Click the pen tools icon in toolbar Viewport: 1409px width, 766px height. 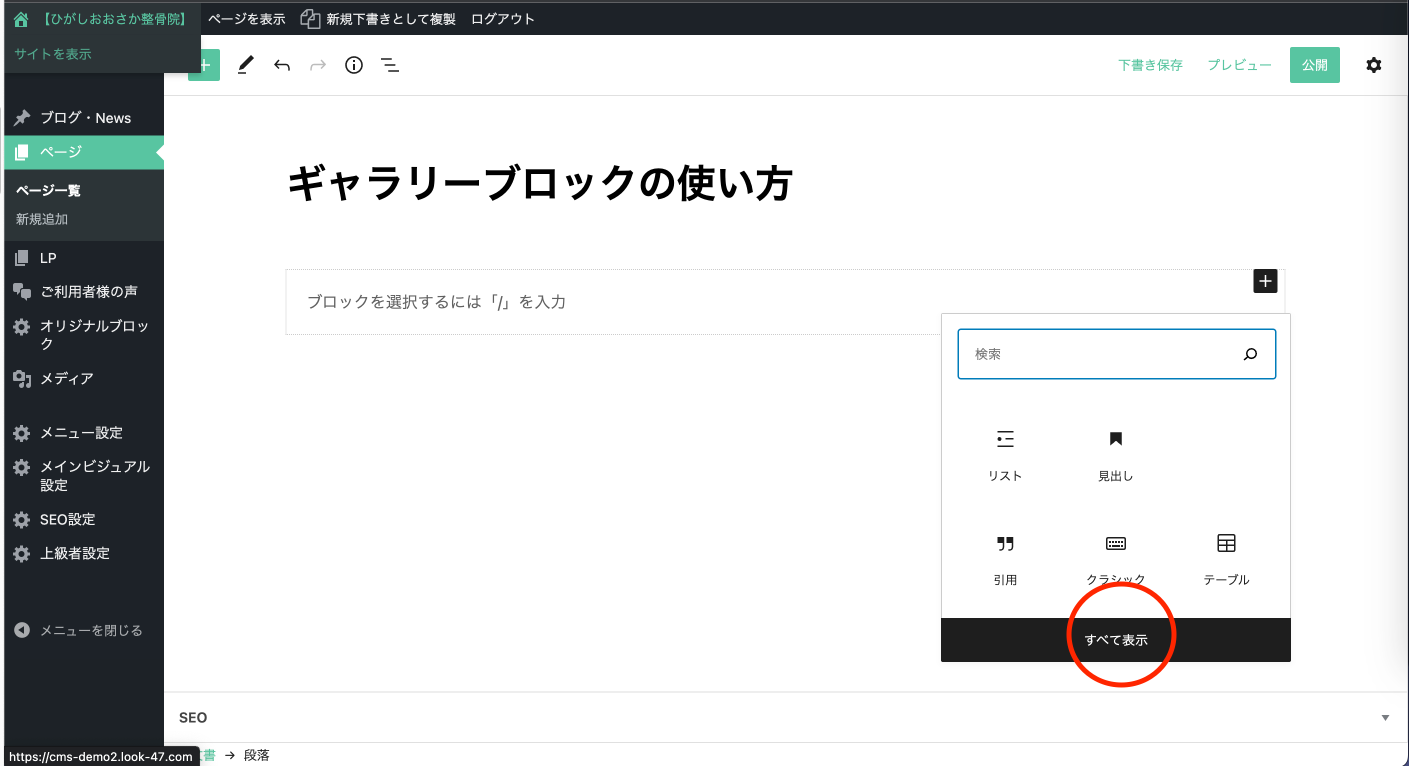[245, 65]
